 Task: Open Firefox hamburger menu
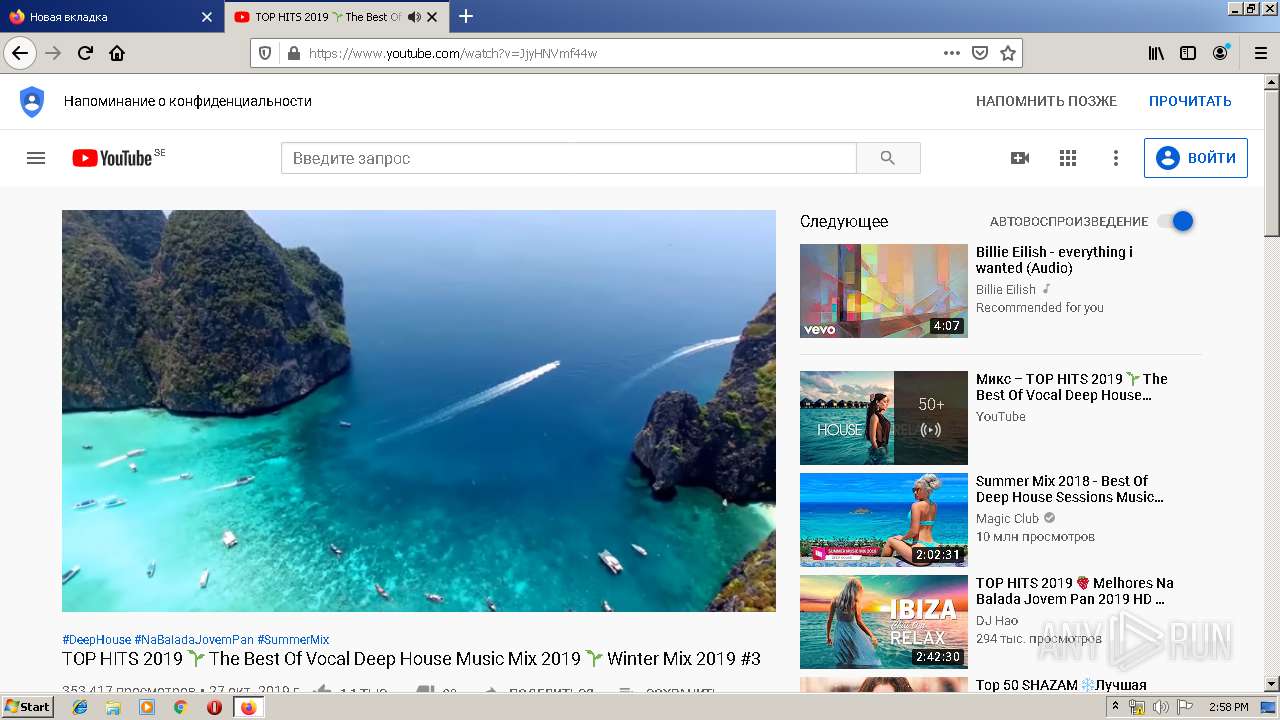pos(1260,53)
